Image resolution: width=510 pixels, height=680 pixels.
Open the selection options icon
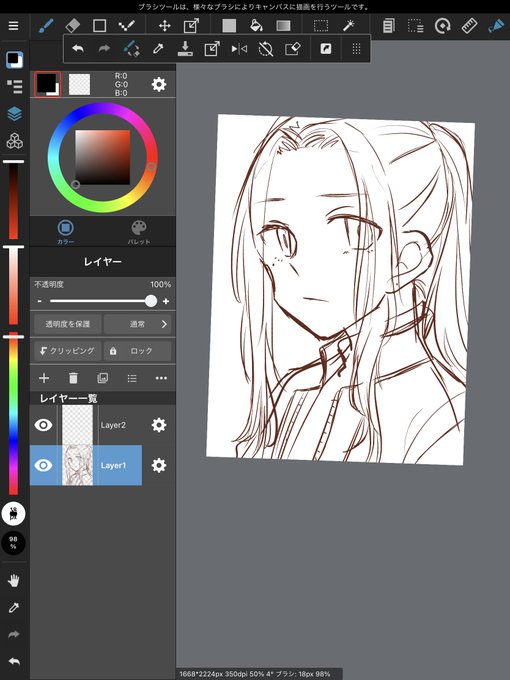pos(415,26)
